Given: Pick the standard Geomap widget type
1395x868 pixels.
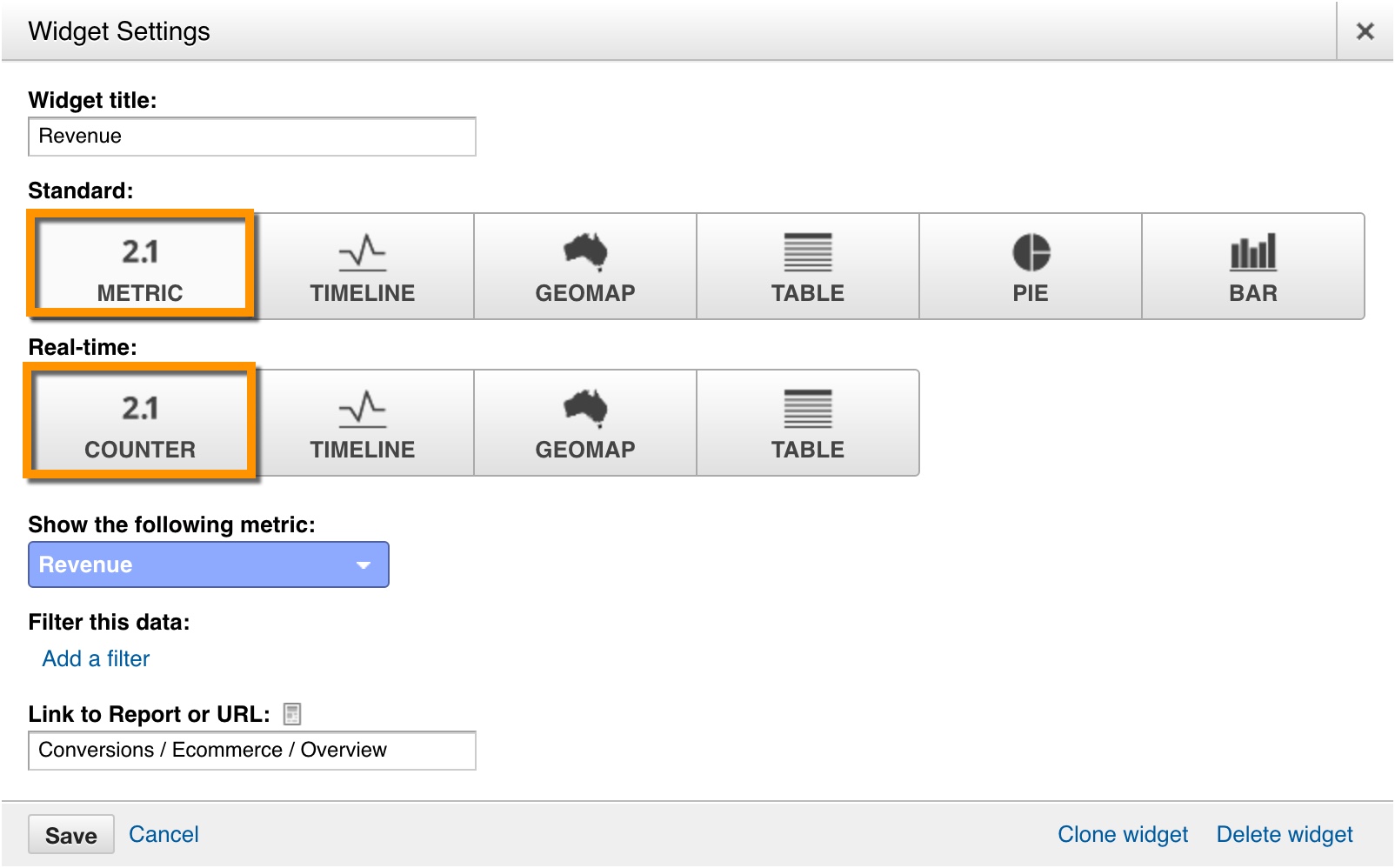Looking at the screenshot, I should (585, 266).
